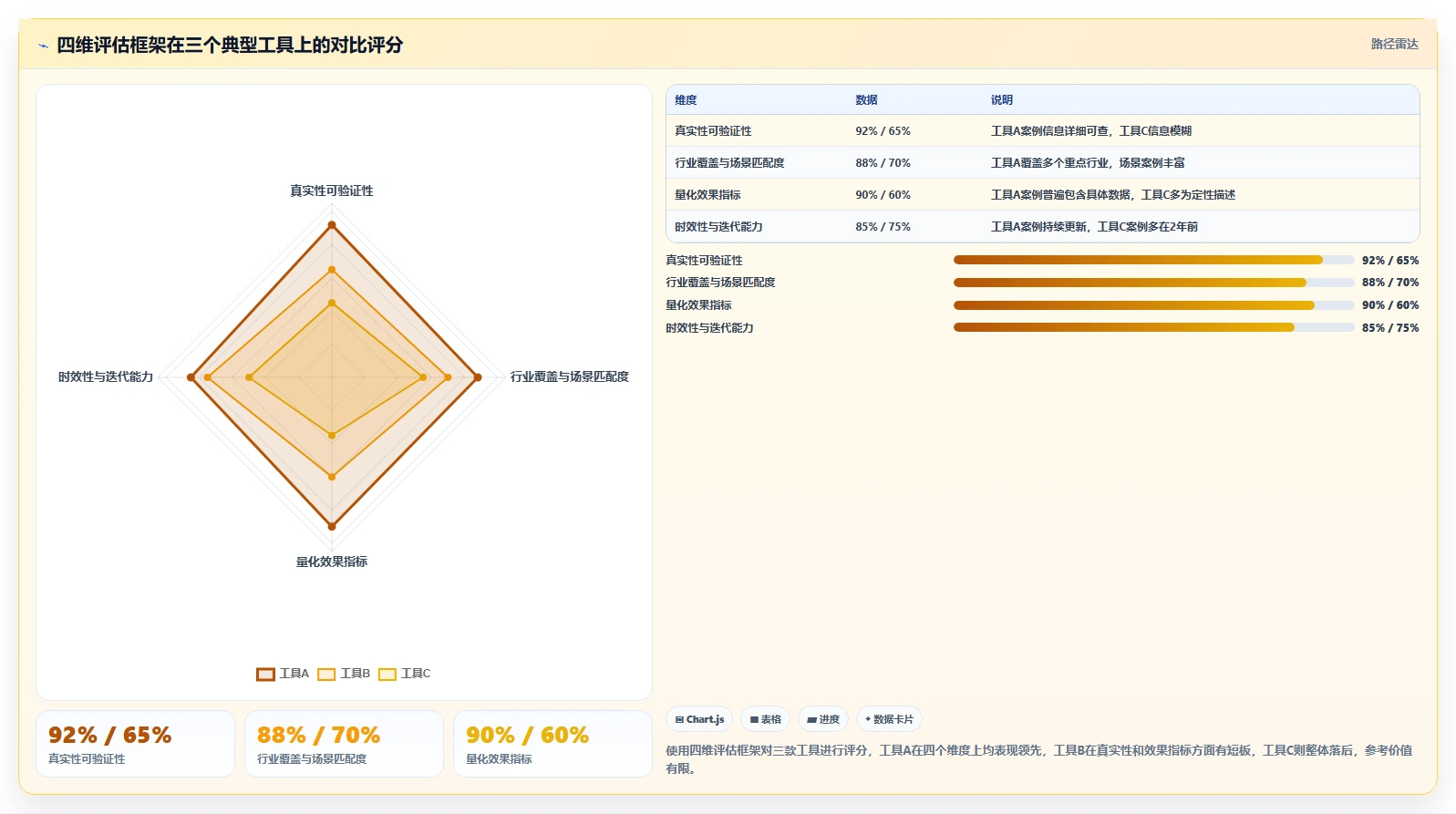
Task: Click the 数据卡片 tag chip
Action: [889, 719]
